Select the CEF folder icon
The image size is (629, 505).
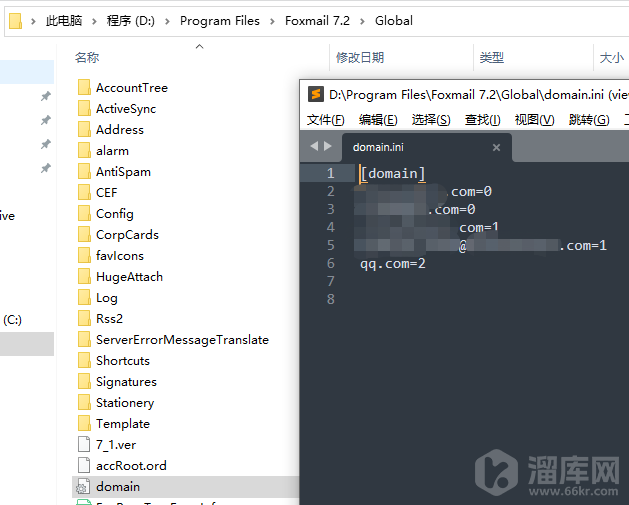coord(84,192)
